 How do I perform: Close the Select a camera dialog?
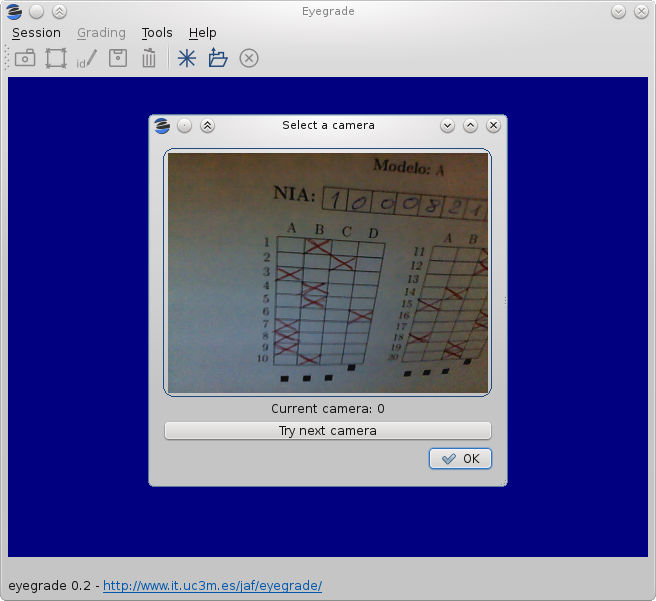coord(494,125)
